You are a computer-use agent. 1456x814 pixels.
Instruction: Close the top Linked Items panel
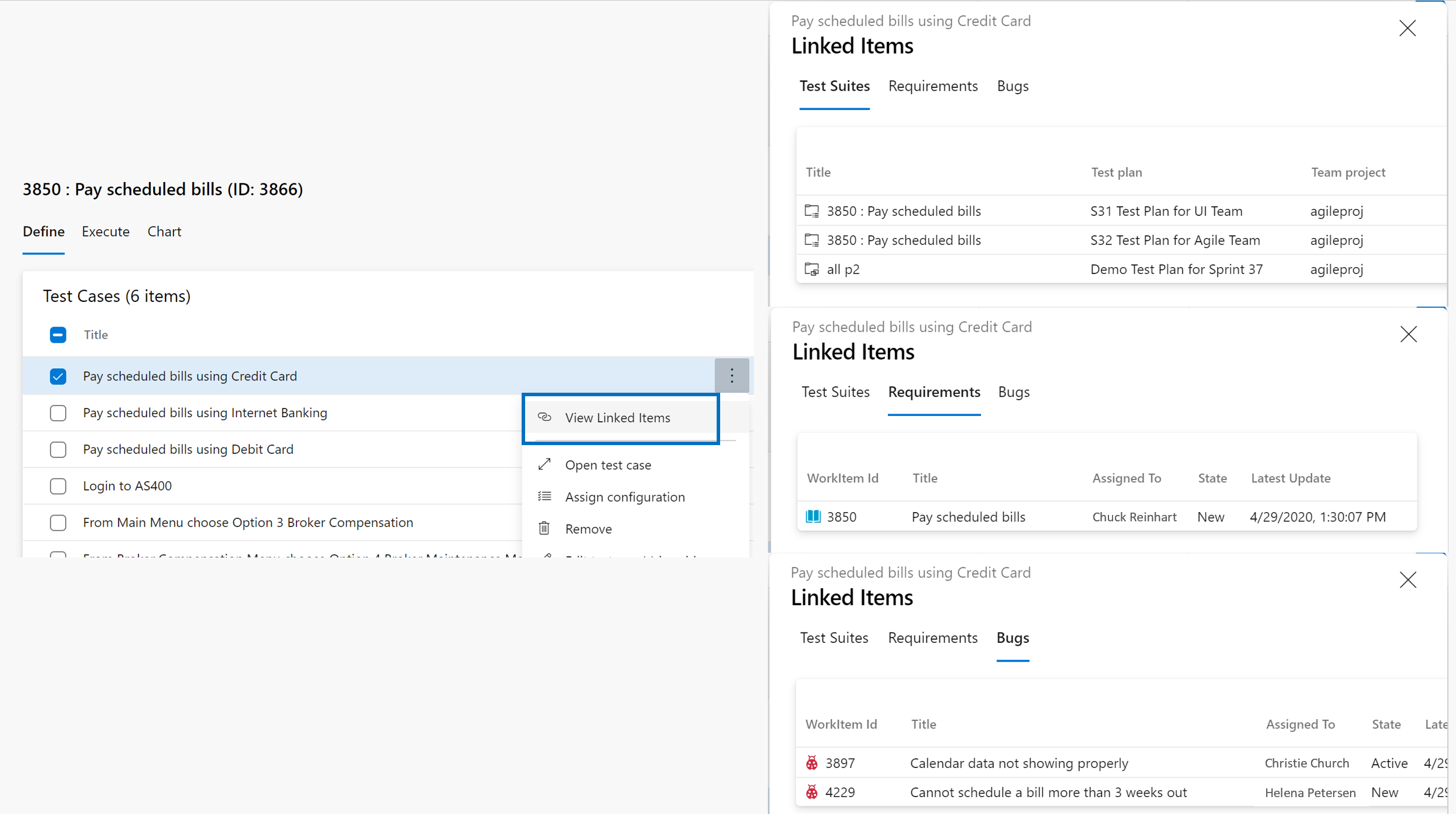pos(1407,27)
